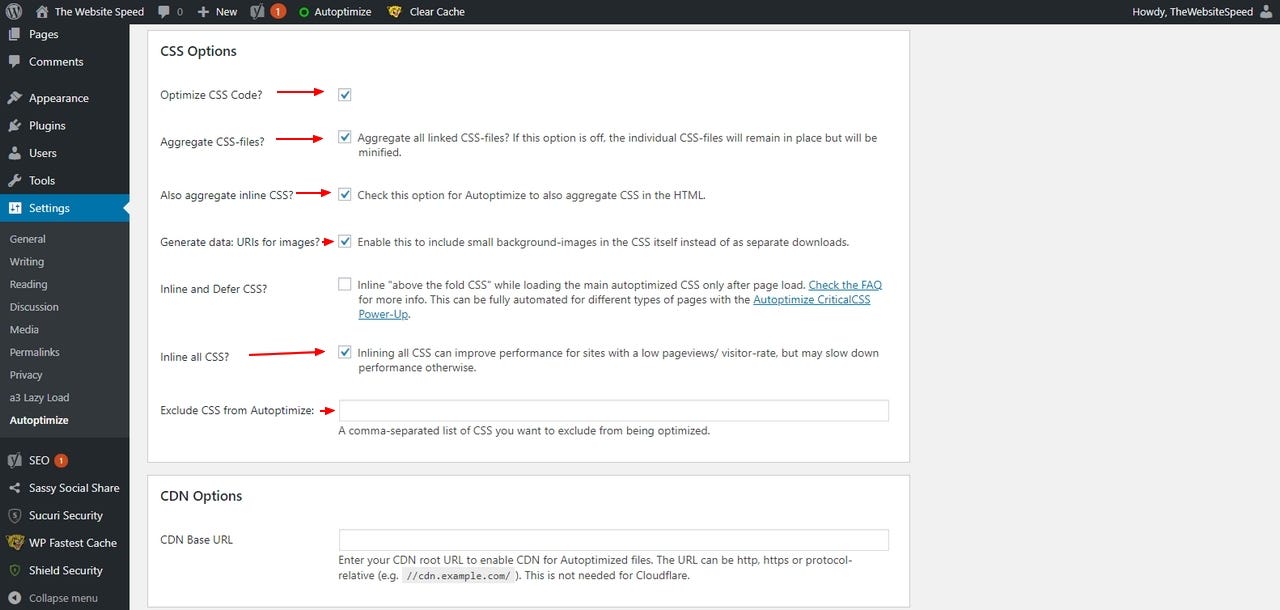The width and height of the screenshot is (1280, 610).
Task: Open Permalinks settings submenu item
Action: point(35,353)
